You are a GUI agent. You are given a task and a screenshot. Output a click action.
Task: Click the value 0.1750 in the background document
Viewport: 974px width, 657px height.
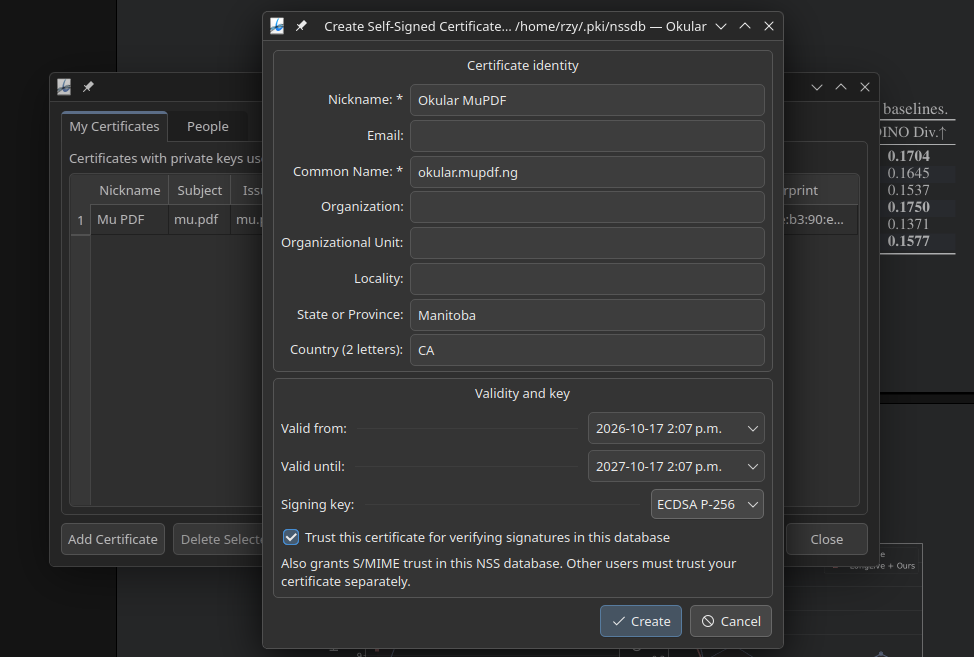point(908,207)
